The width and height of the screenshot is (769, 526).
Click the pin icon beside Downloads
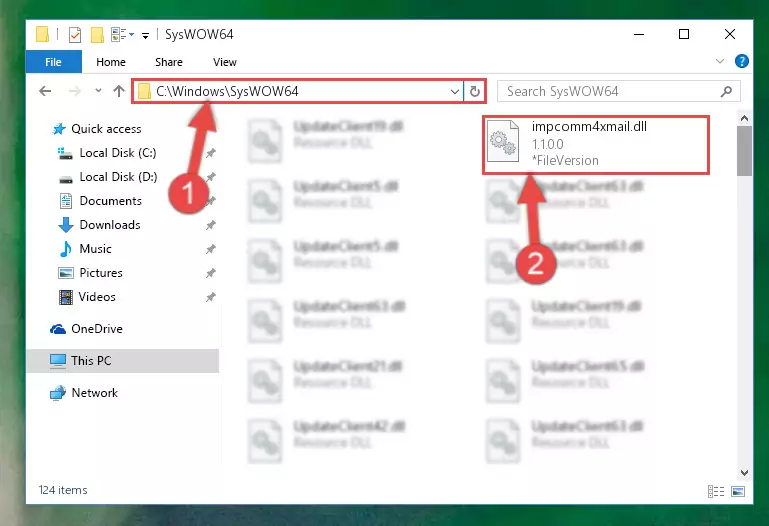coord(210,225)
